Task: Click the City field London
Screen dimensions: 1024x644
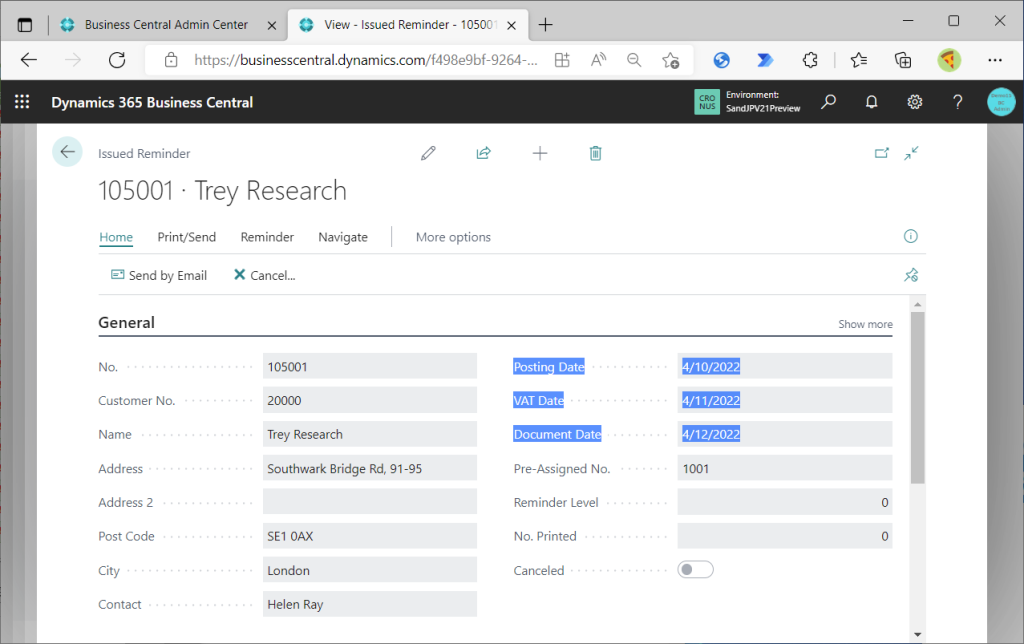Action: pos(370,570)
